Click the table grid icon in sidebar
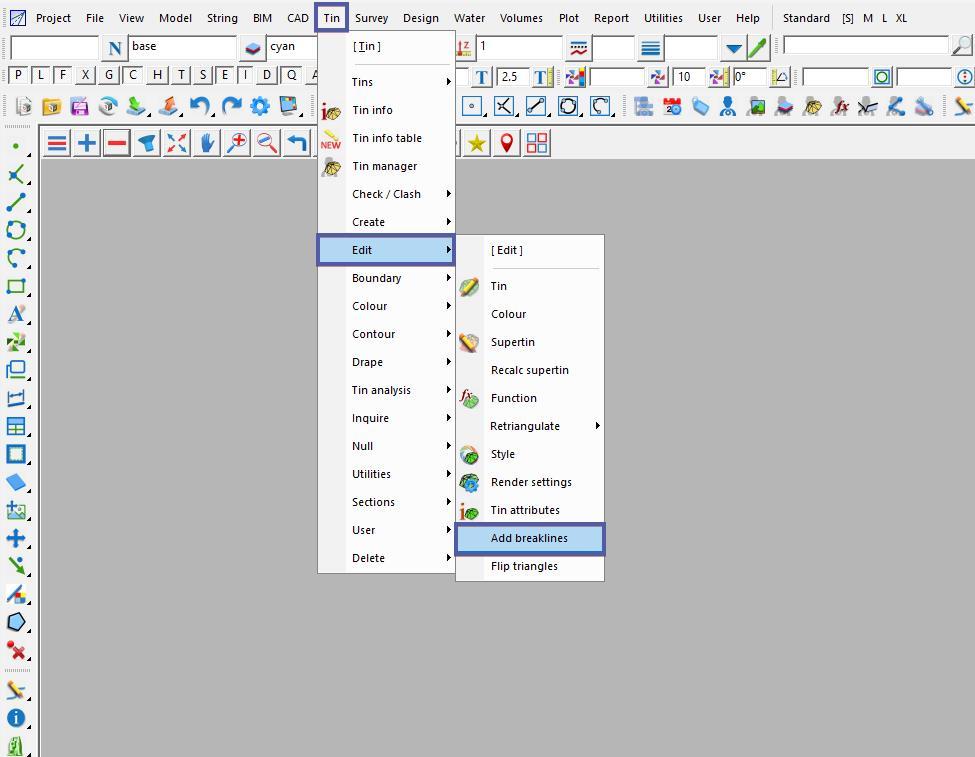Image resolution: width=975 pixels, height=757 pixels. point(16,426)
